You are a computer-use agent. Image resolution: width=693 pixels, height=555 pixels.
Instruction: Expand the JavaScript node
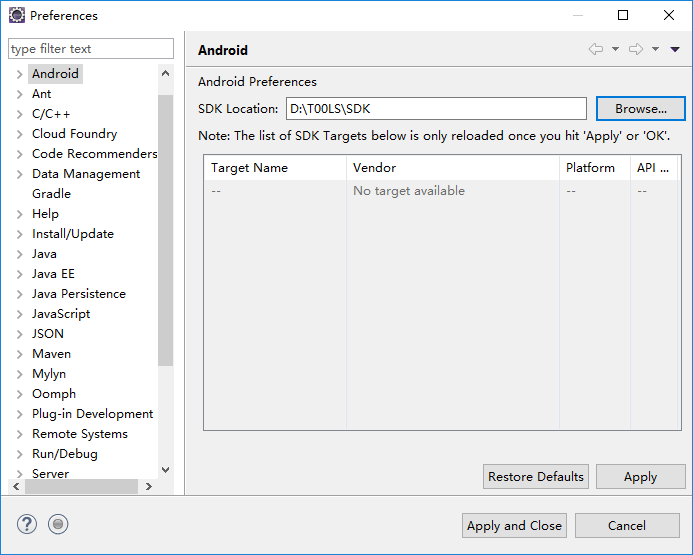[x=19, y=314]
